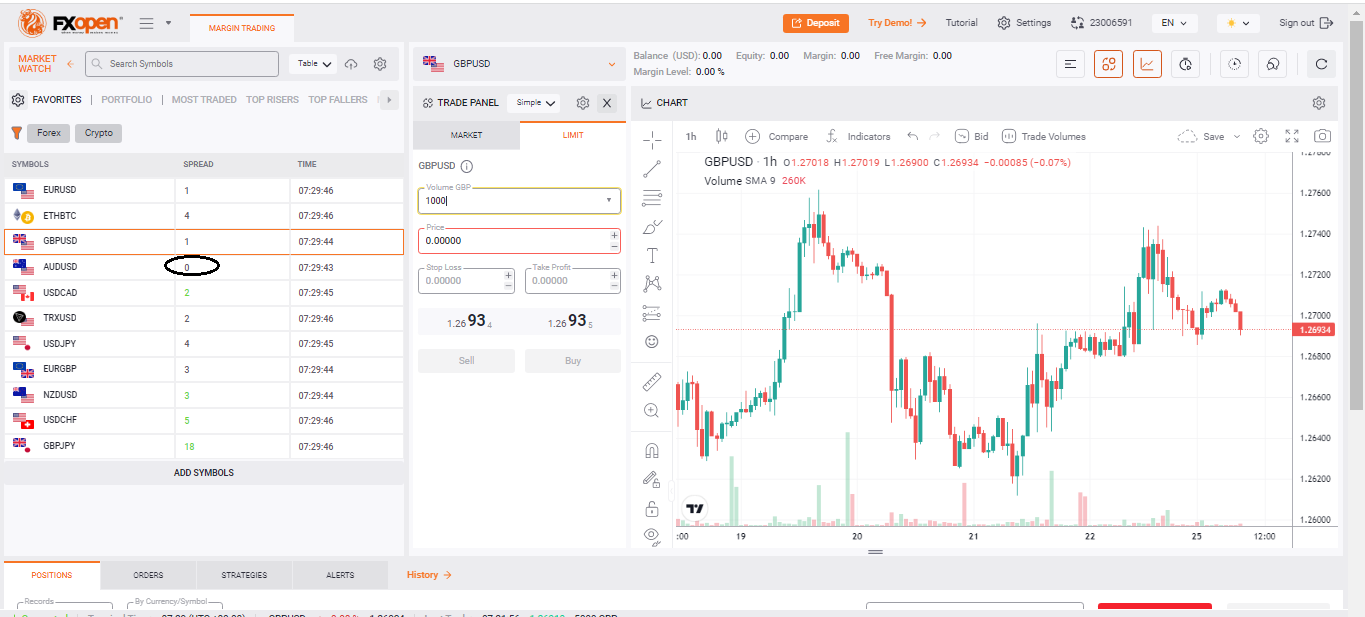
Task: Open Market Watch settings gear
Action: point(380,64)
